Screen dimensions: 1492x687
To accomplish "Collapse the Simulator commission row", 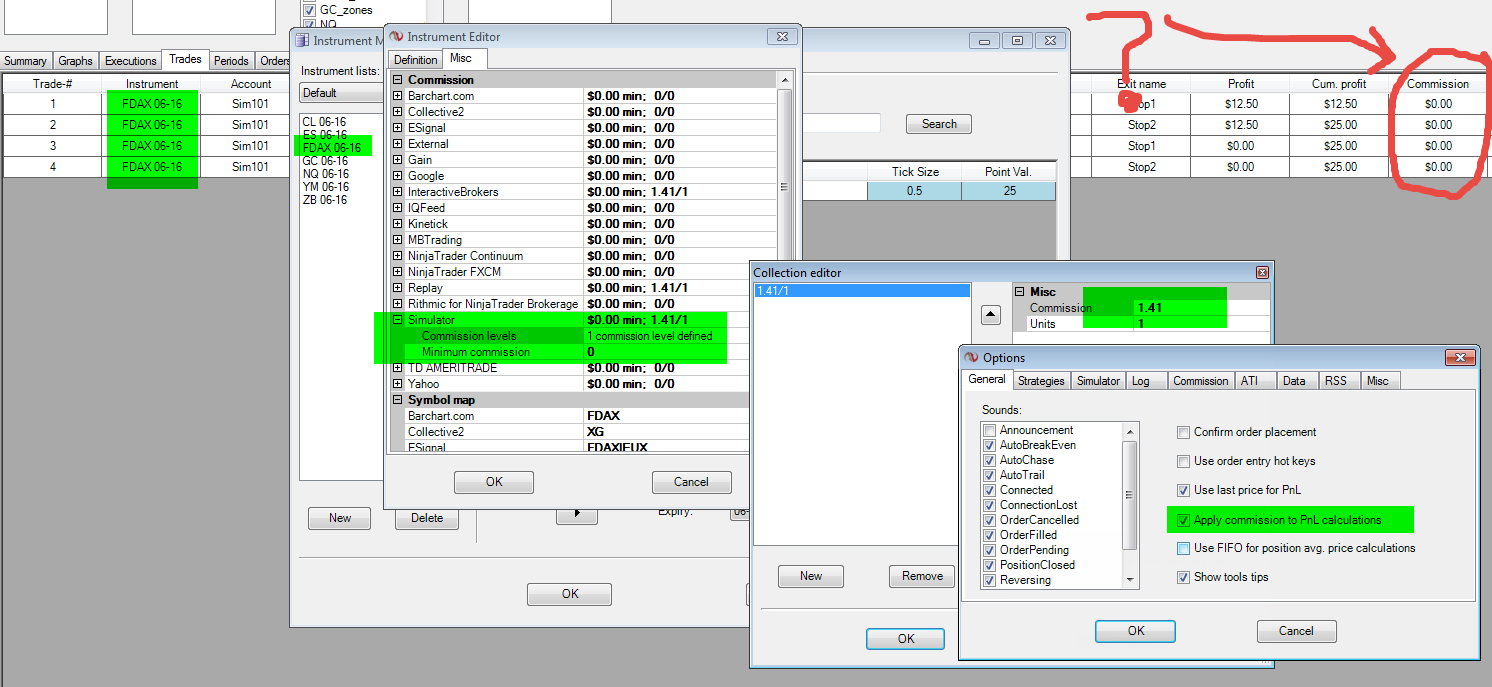I will click(397, 320).
